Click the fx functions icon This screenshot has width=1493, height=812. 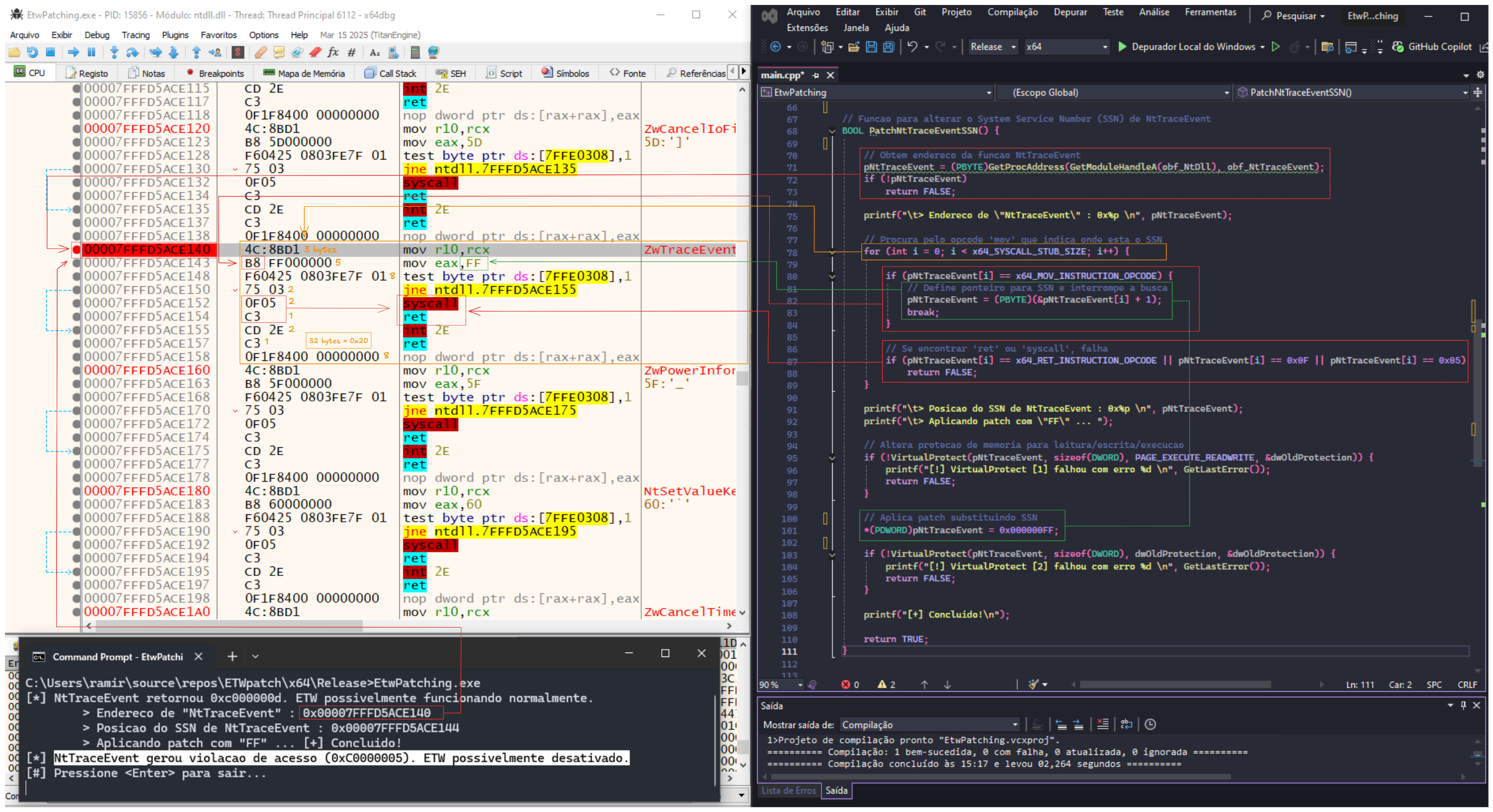pos(333,53)
